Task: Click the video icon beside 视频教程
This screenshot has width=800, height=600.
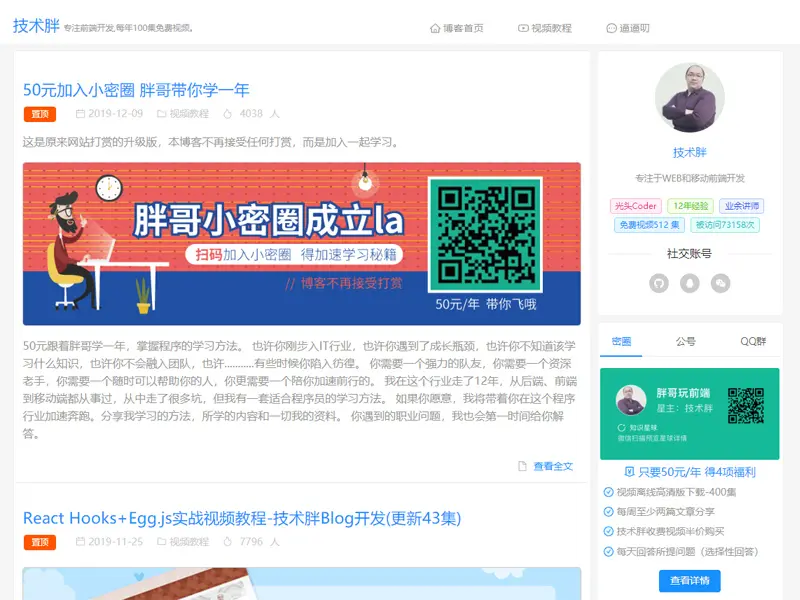Action: 523,28
